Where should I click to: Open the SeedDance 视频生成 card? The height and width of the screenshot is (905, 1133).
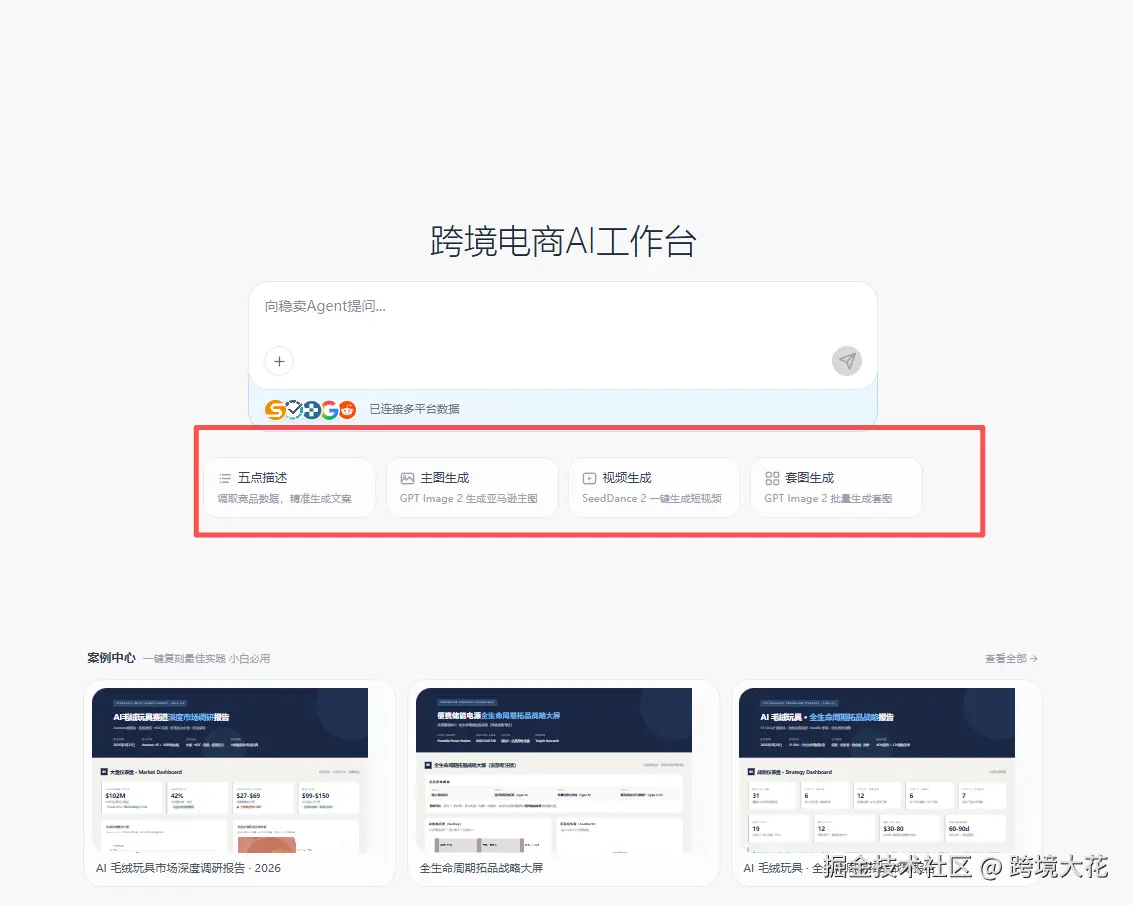(654, 487)
